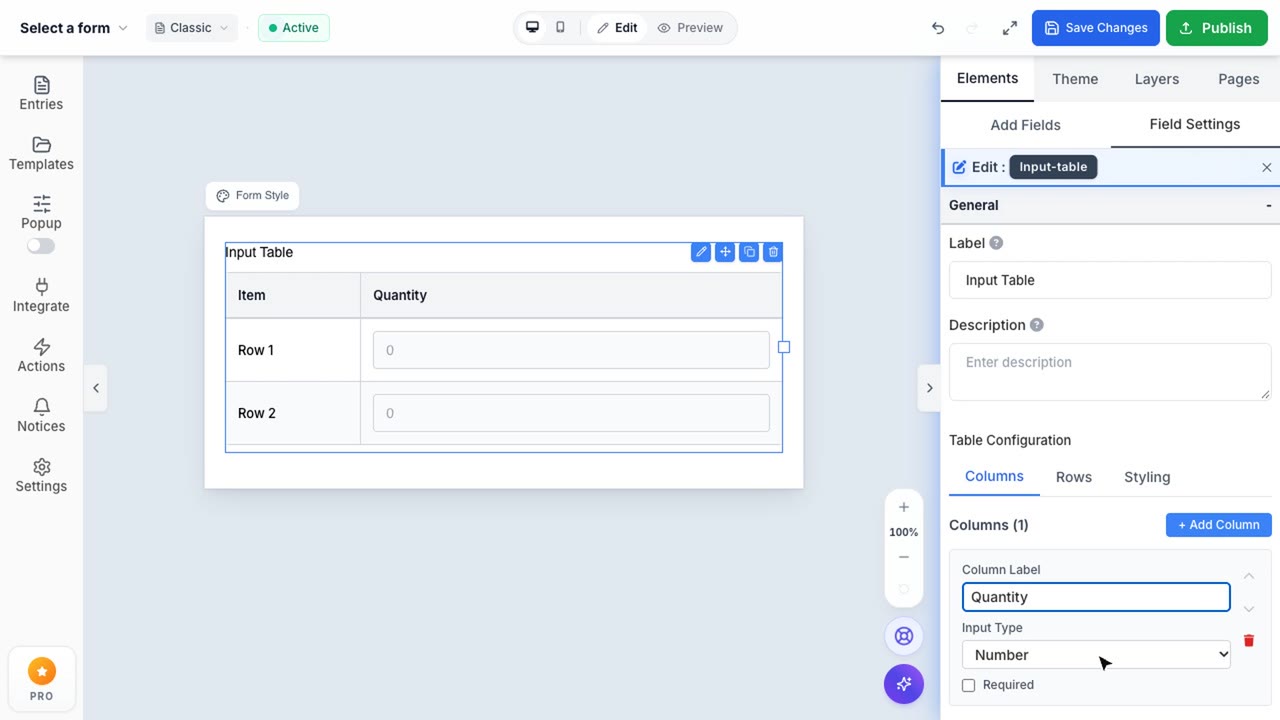
Task: Move the Quantity column down
Action: point(1248,609)
